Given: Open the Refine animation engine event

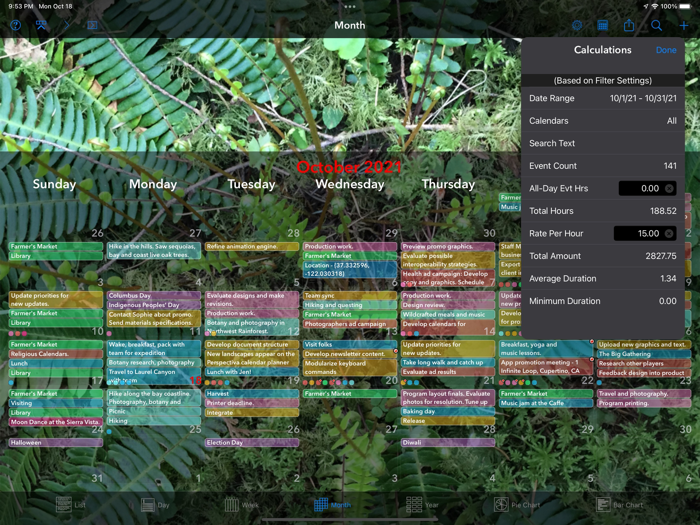Looking at the screenshot, I should click(252, 246).
